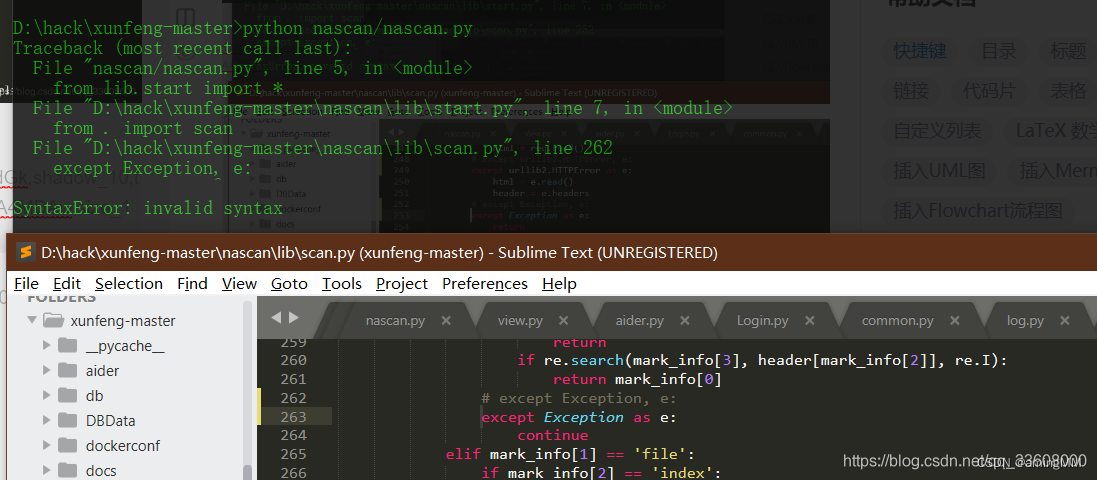Open the View menu

click(x=239, y=283)
